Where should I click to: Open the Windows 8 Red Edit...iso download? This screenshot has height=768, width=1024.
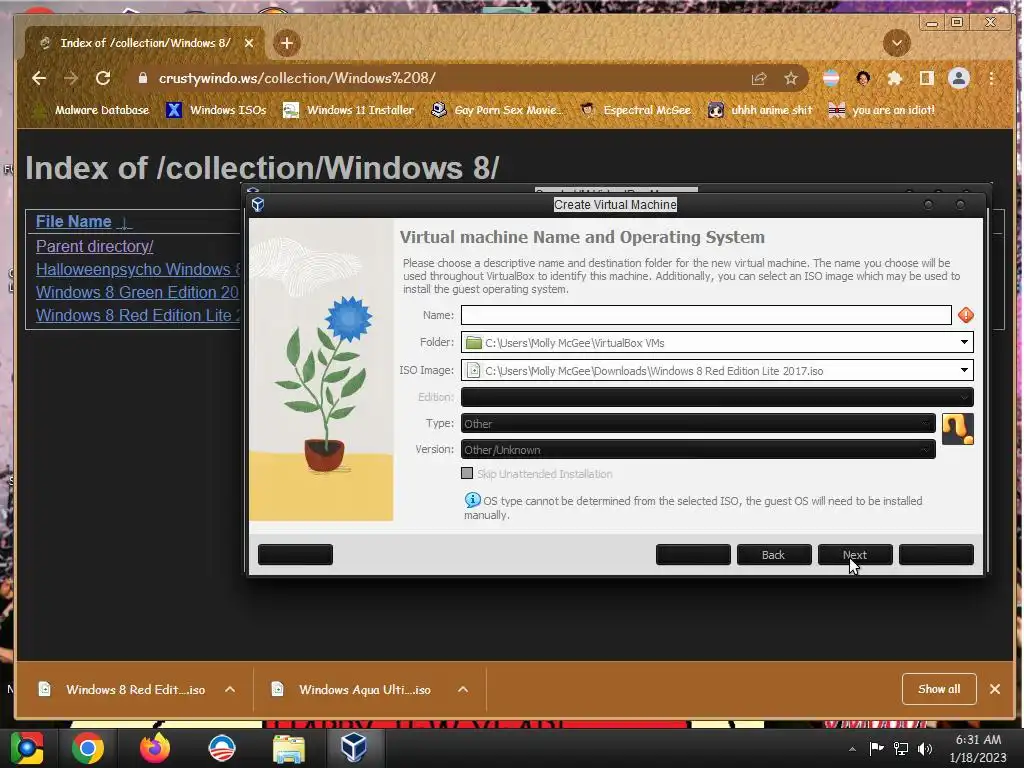[x=123, y=690]
